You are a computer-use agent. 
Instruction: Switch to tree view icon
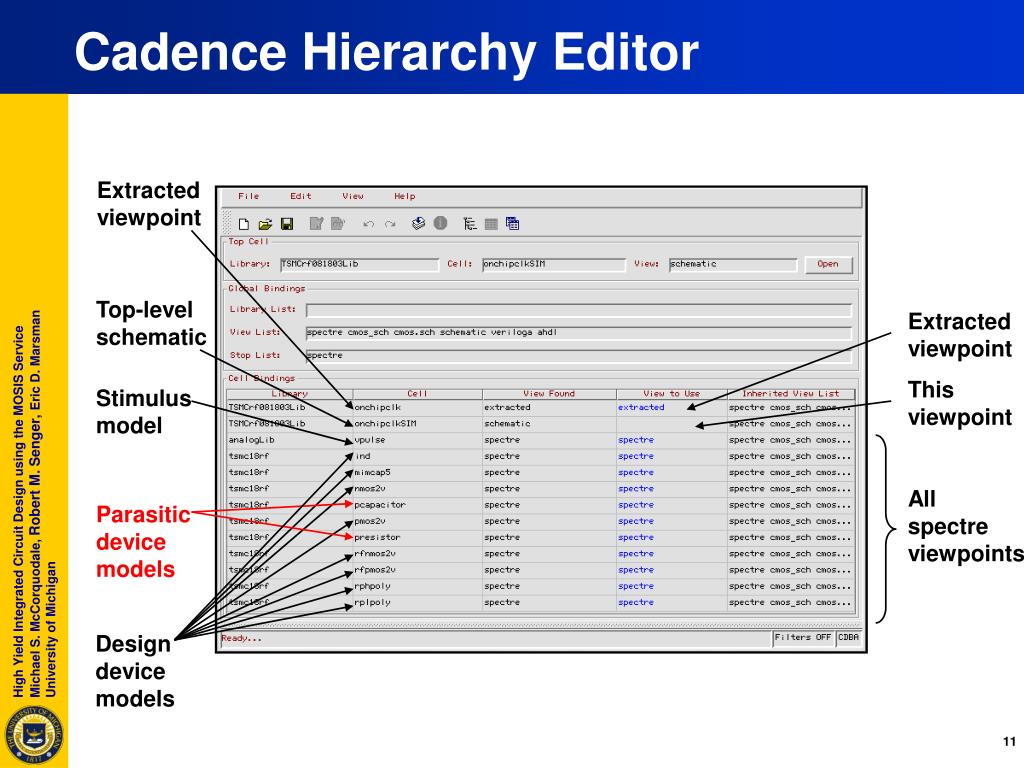[470, 224]
